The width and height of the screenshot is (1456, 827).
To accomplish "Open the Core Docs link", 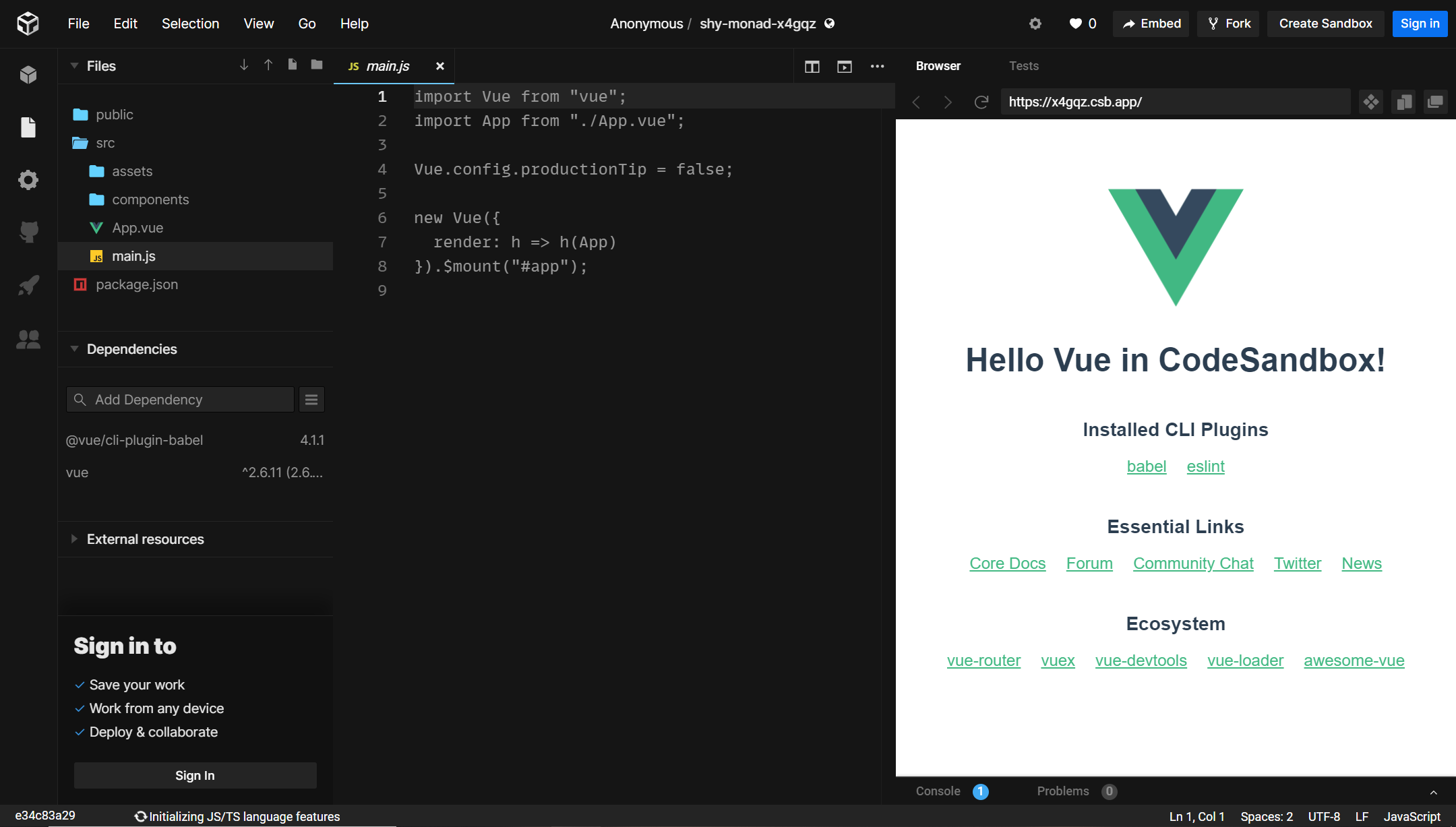I will tap(1007, 563).
